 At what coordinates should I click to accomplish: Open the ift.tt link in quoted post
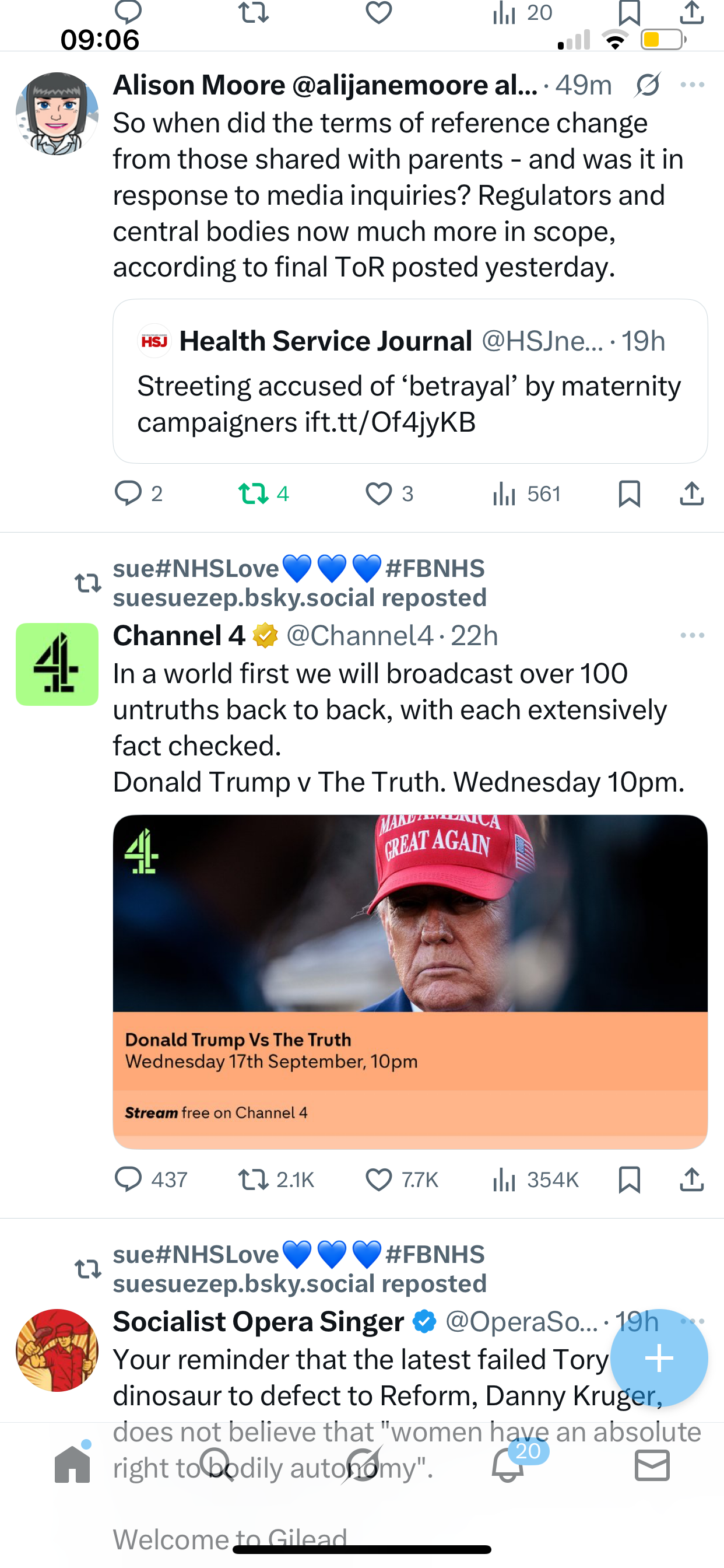(391, 422)
